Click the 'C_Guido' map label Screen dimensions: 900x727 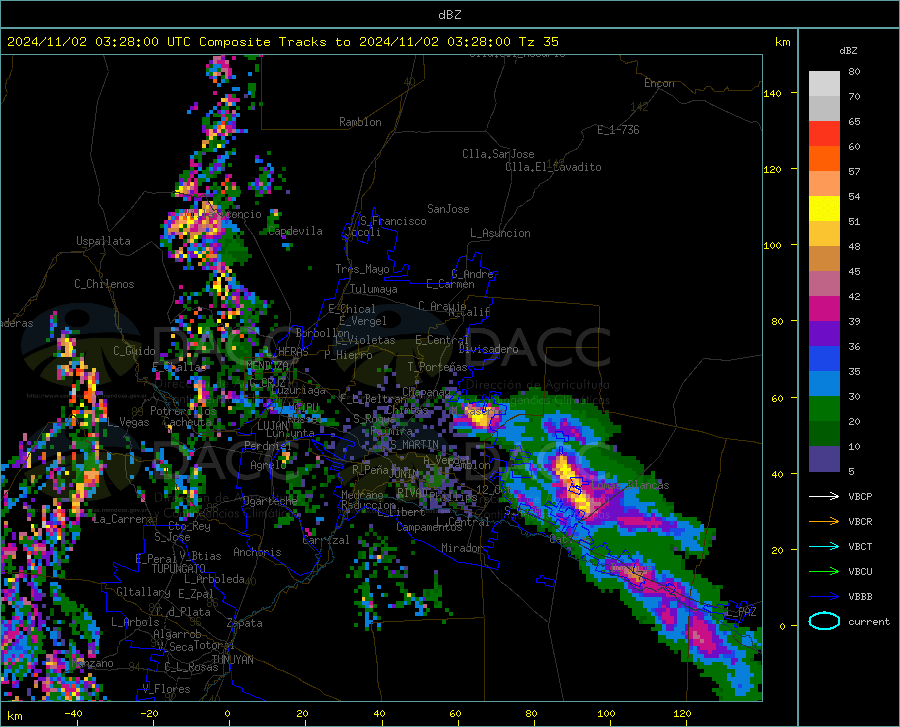[x=134, y=351]
